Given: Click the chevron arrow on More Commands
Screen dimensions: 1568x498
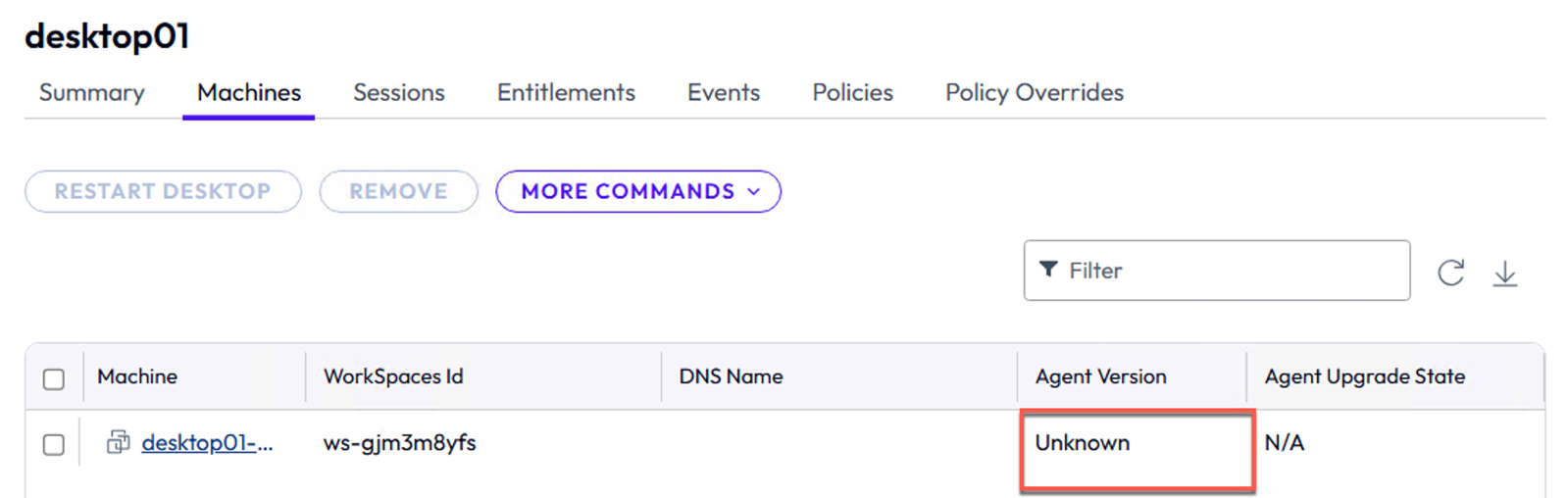Looking at the screenshot, I should [x=753, y=192].
